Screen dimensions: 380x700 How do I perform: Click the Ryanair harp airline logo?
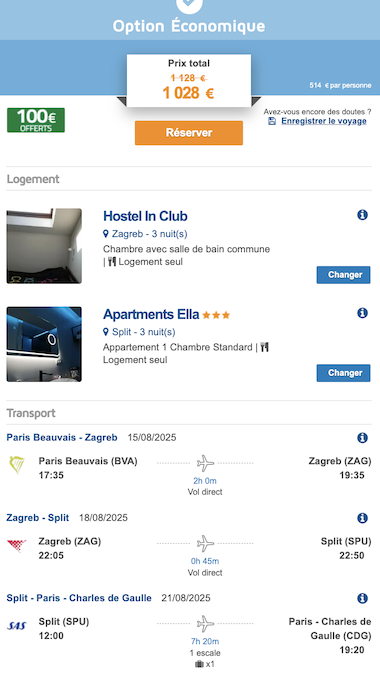[17, 465]
